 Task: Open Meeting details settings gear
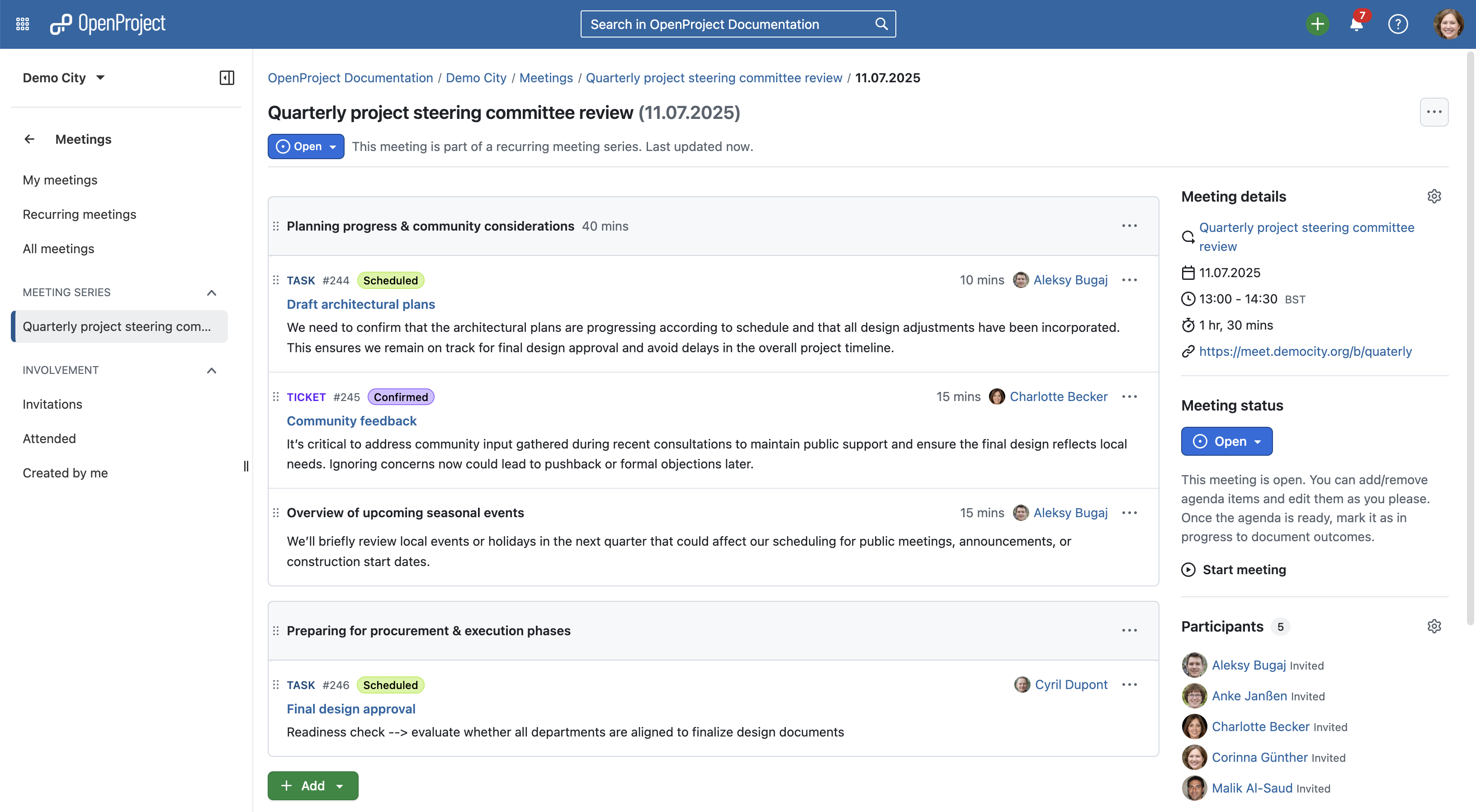1433,197
